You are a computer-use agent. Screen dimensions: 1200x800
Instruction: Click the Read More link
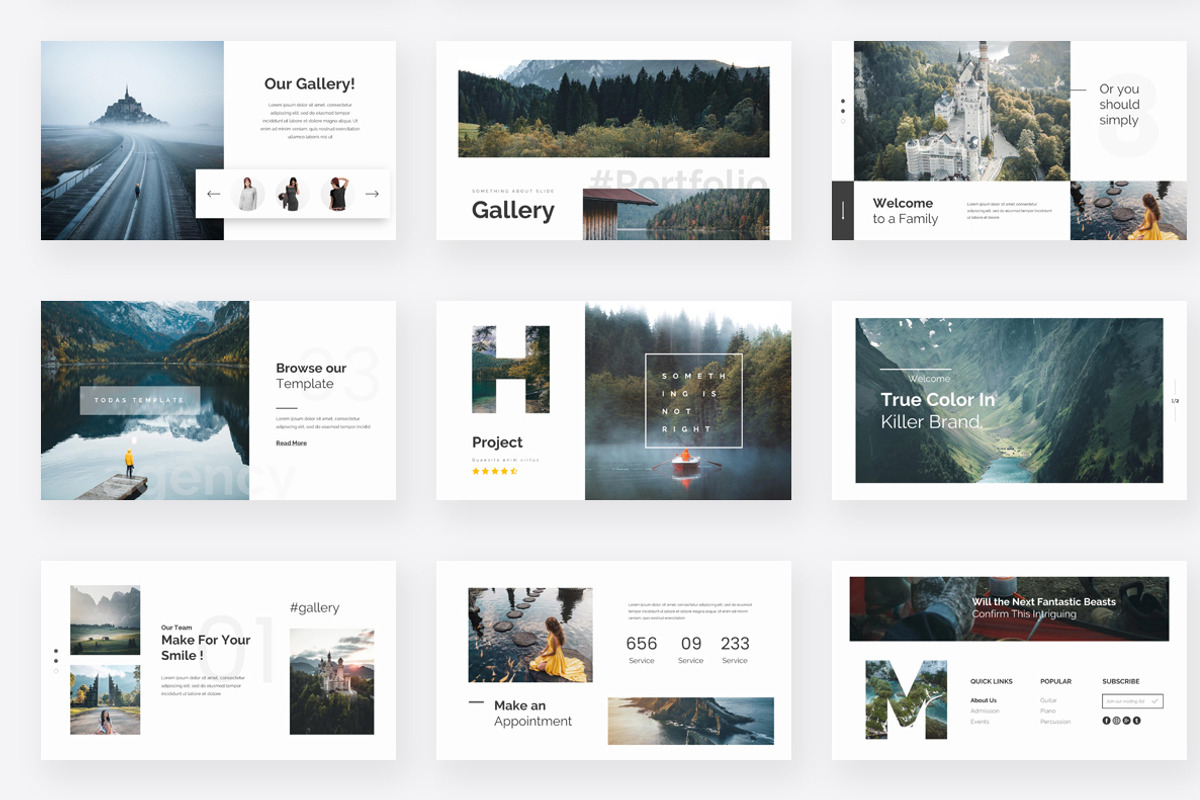pos(291,443)
